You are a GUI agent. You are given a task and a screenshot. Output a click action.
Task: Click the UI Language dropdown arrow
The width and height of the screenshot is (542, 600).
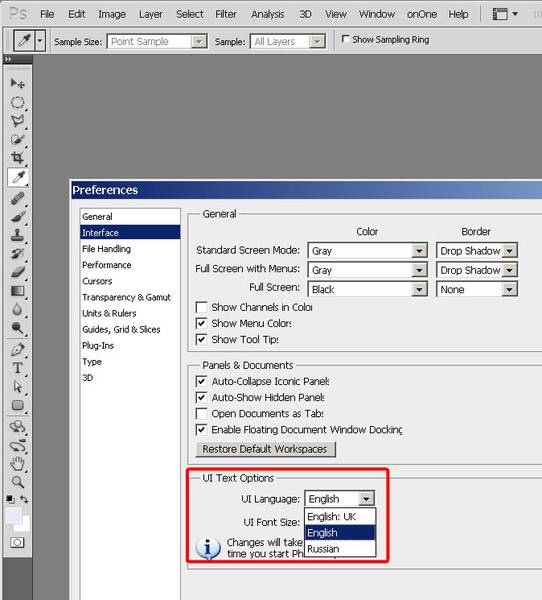click(x=366, y=499)
